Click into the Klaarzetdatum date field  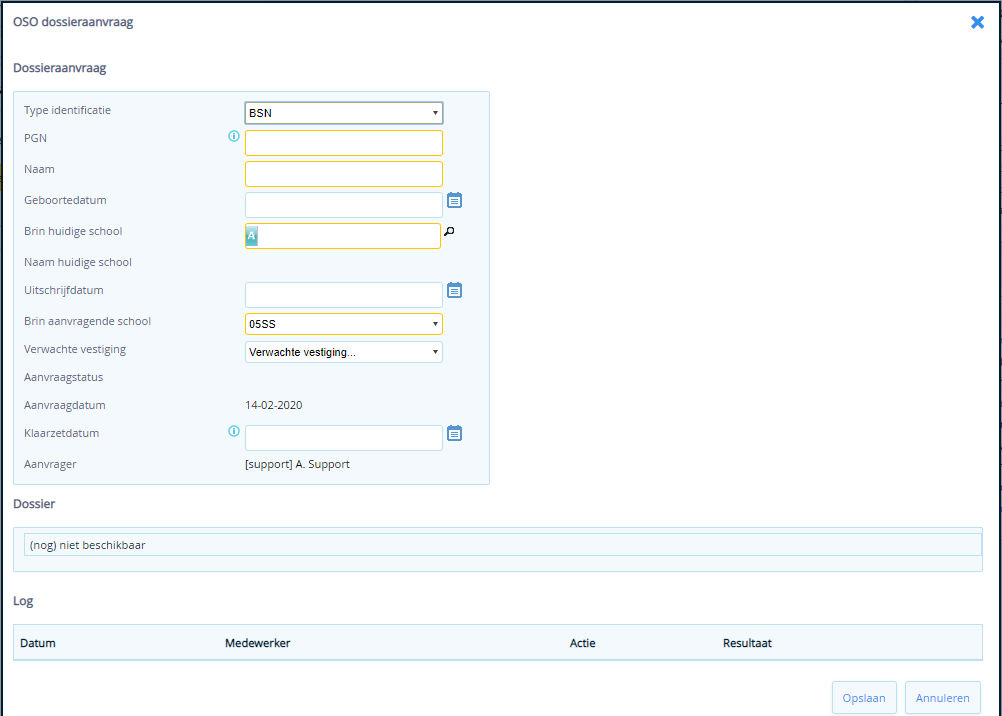point(343,438)
